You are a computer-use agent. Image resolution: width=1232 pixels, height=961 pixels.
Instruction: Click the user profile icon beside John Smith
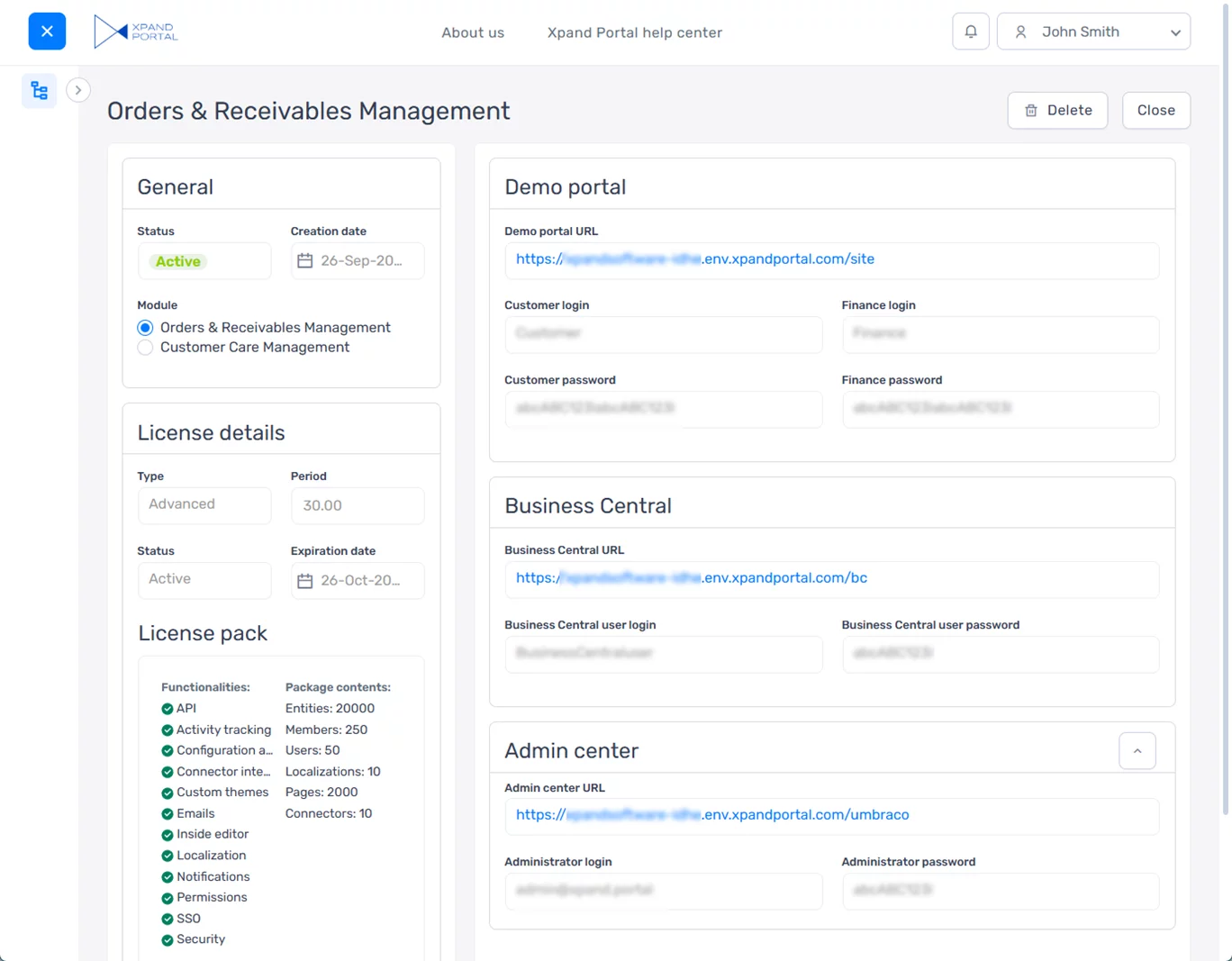pyautogui.click(x=1020, y=32)
